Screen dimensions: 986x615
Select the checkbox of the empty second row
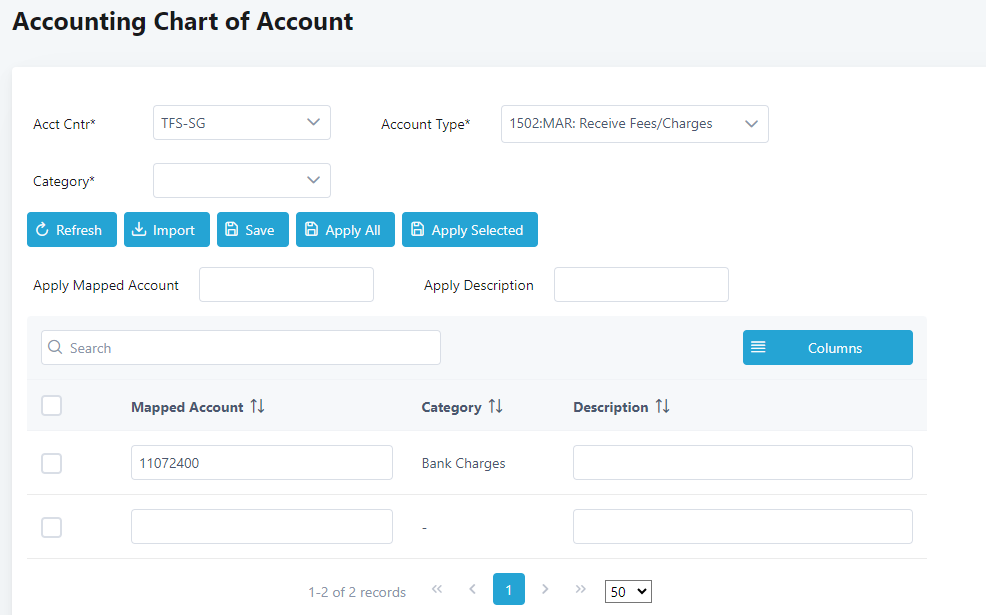52,527
